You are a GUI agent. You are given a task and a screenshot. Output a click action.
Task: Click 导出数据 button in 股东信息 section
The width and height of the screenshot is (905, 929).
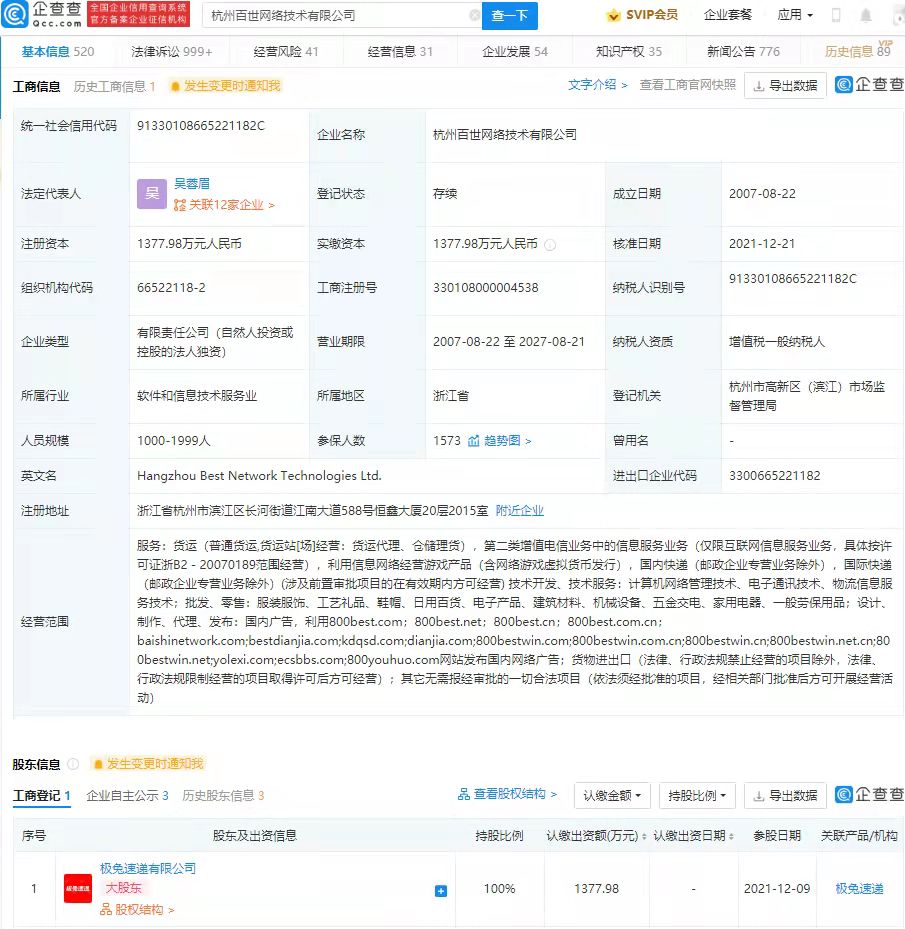785,796
